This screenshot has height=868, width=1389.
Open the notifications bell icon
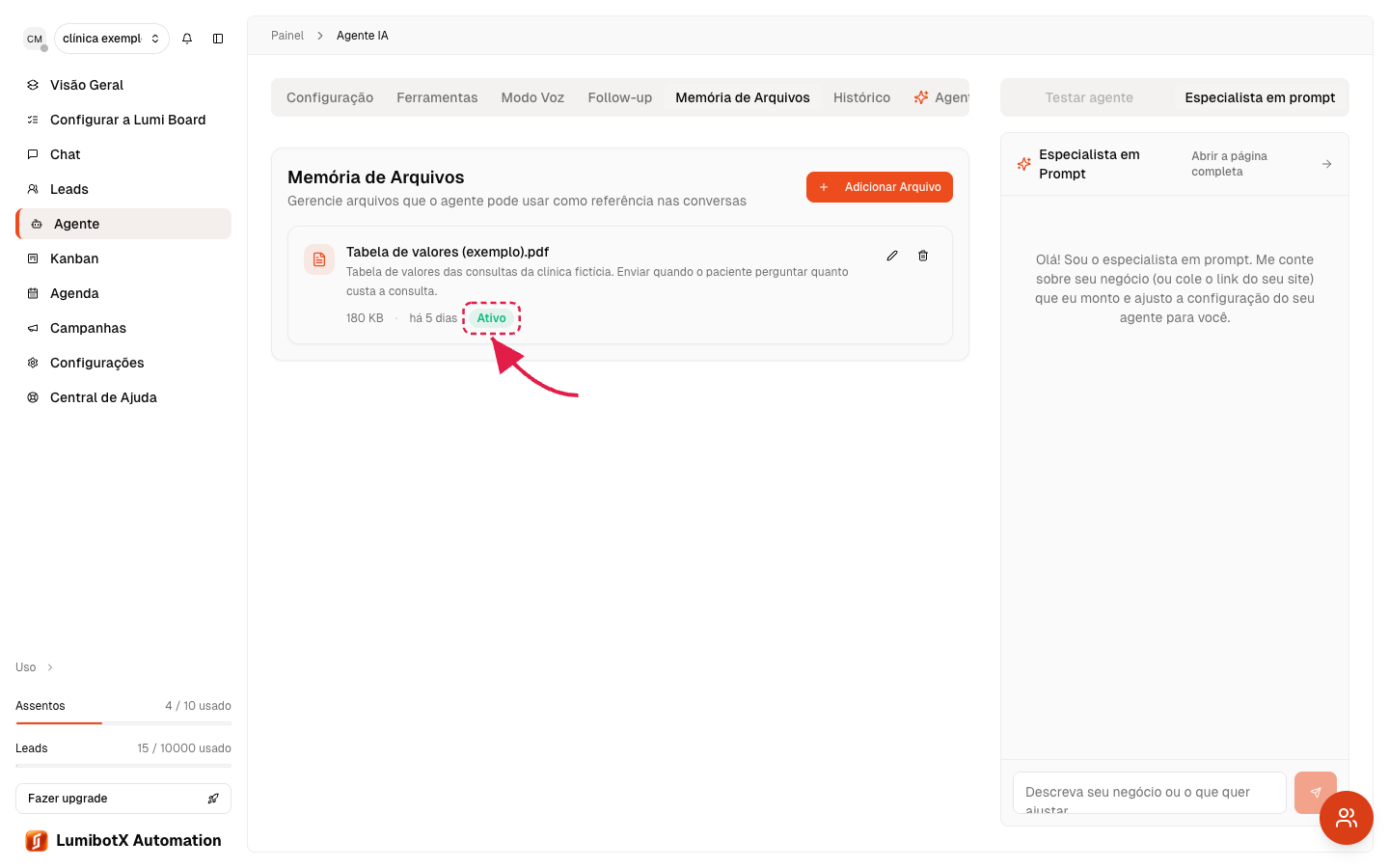point(187,39)
